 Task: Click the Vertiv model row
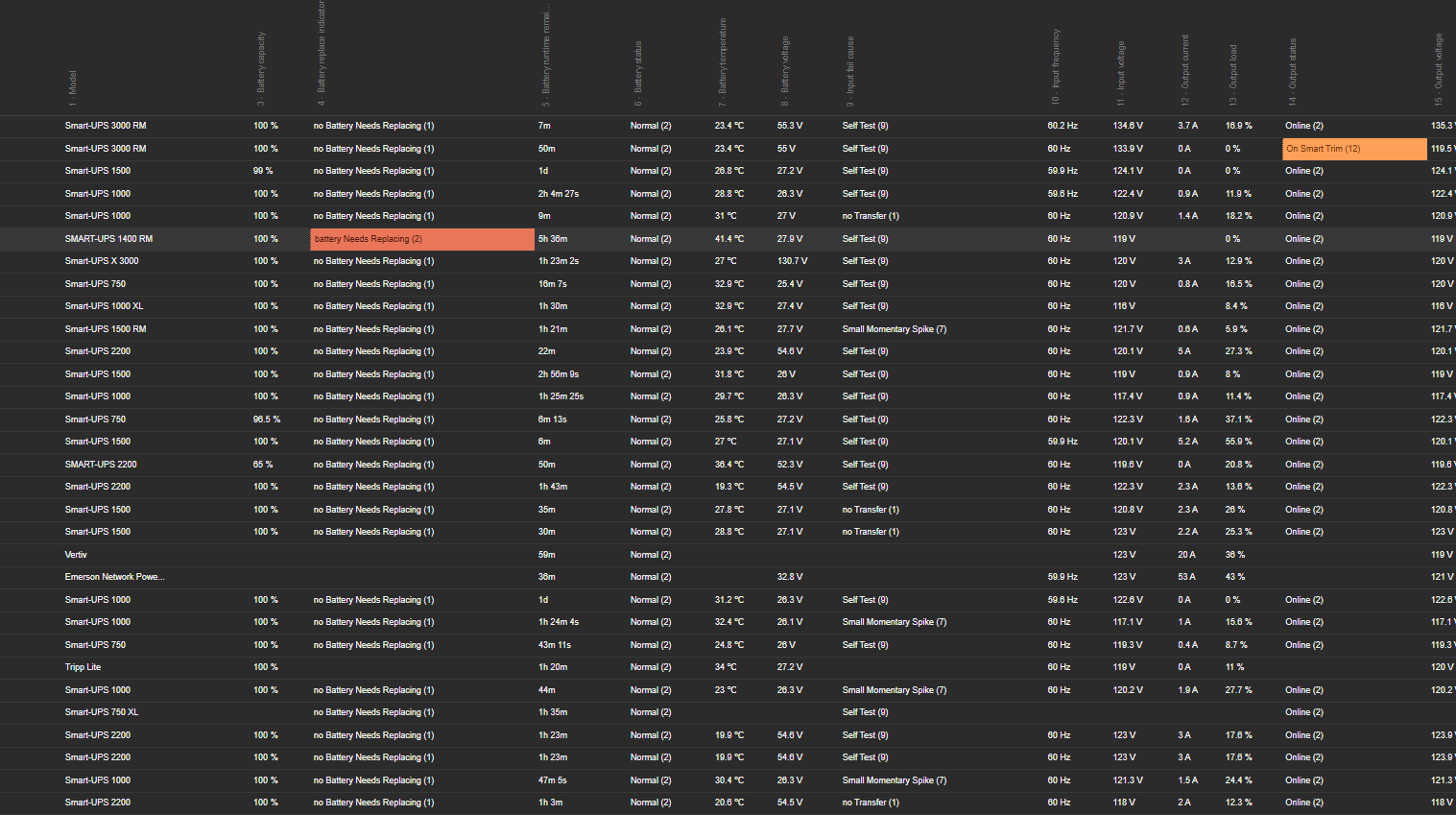[x=76, y=555]
